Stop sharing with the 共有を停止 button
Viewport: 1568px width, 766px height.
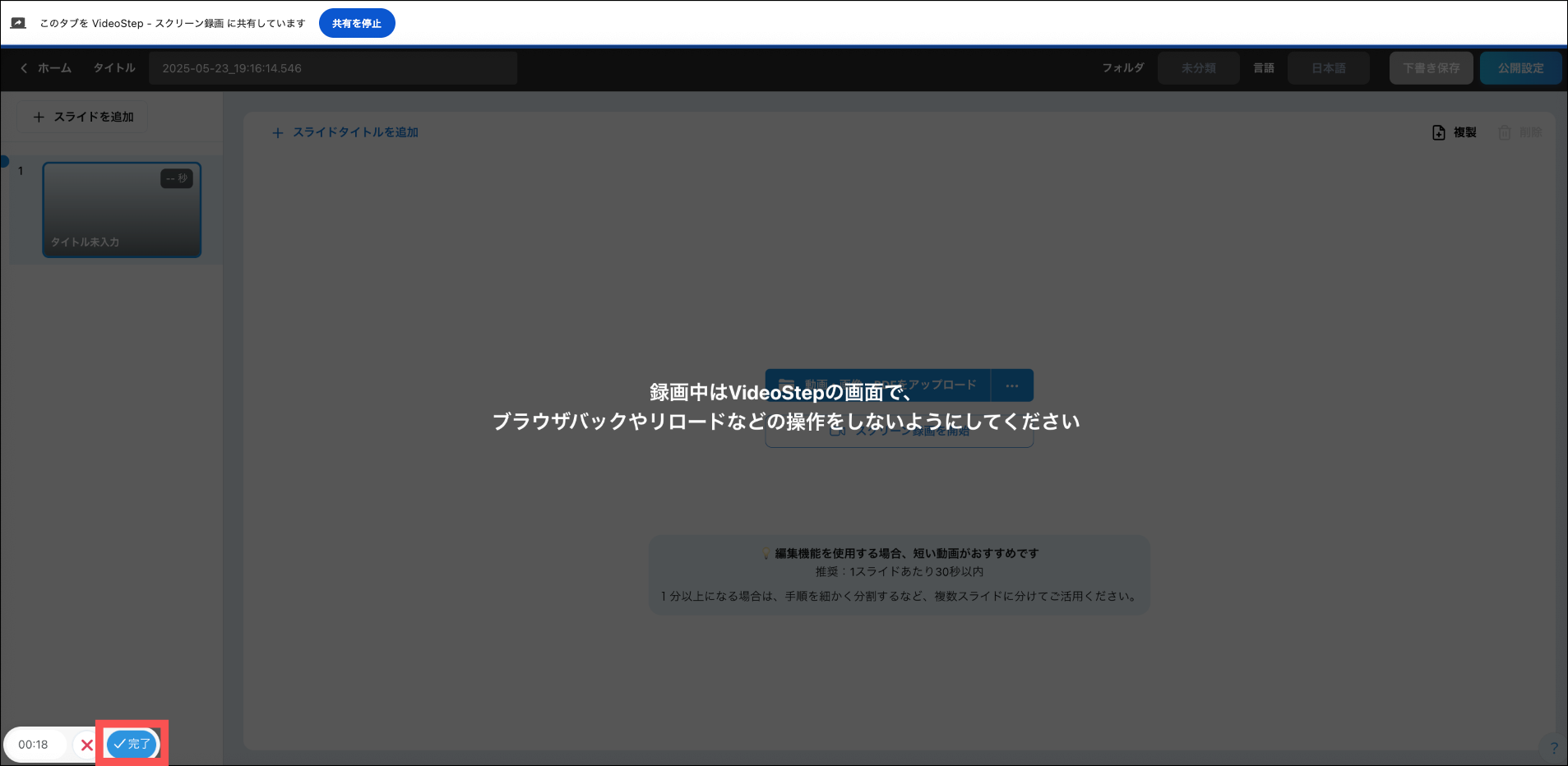coord(357,23)
